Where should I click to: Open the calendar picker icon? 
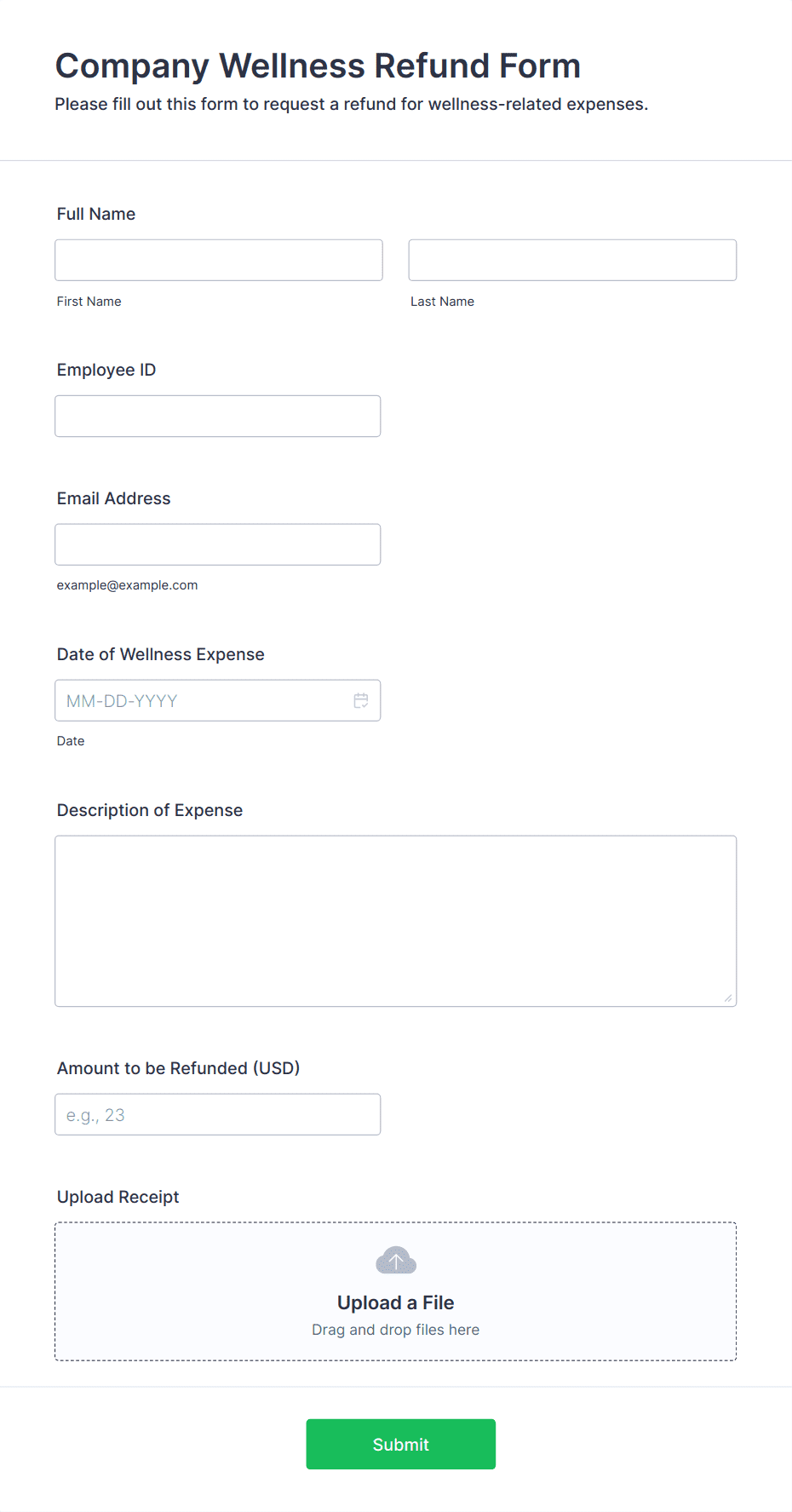point(361,700)
